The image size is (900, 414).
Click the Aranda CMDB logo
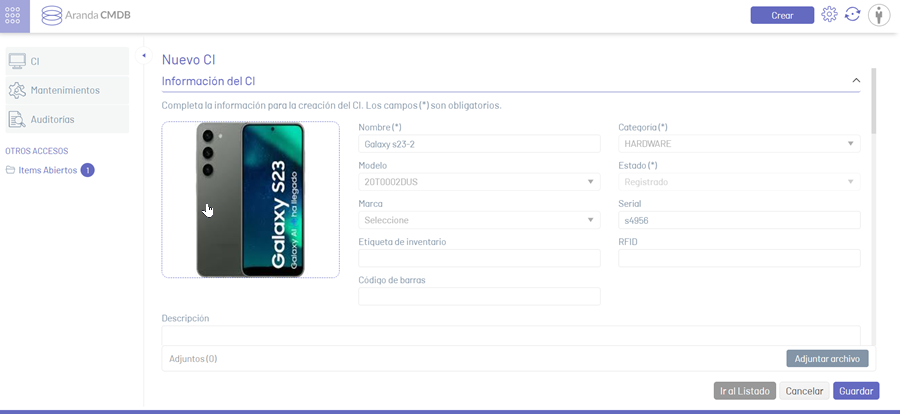click(x=86, y=16)
